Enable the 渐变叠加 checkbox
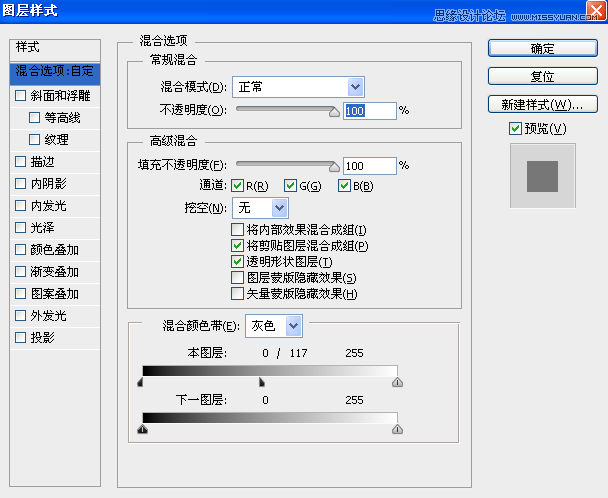Viewport: 608px width, 498px height. (x=21, y=271)
